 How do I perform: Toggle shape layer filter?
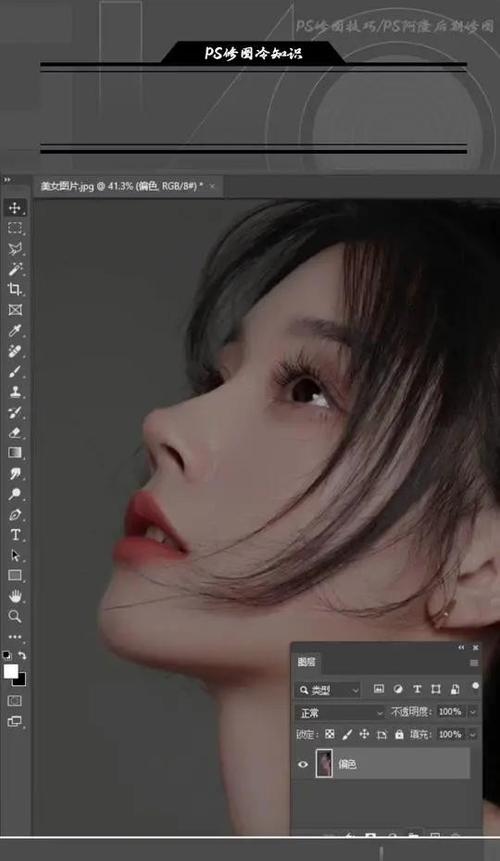point(436,690)
